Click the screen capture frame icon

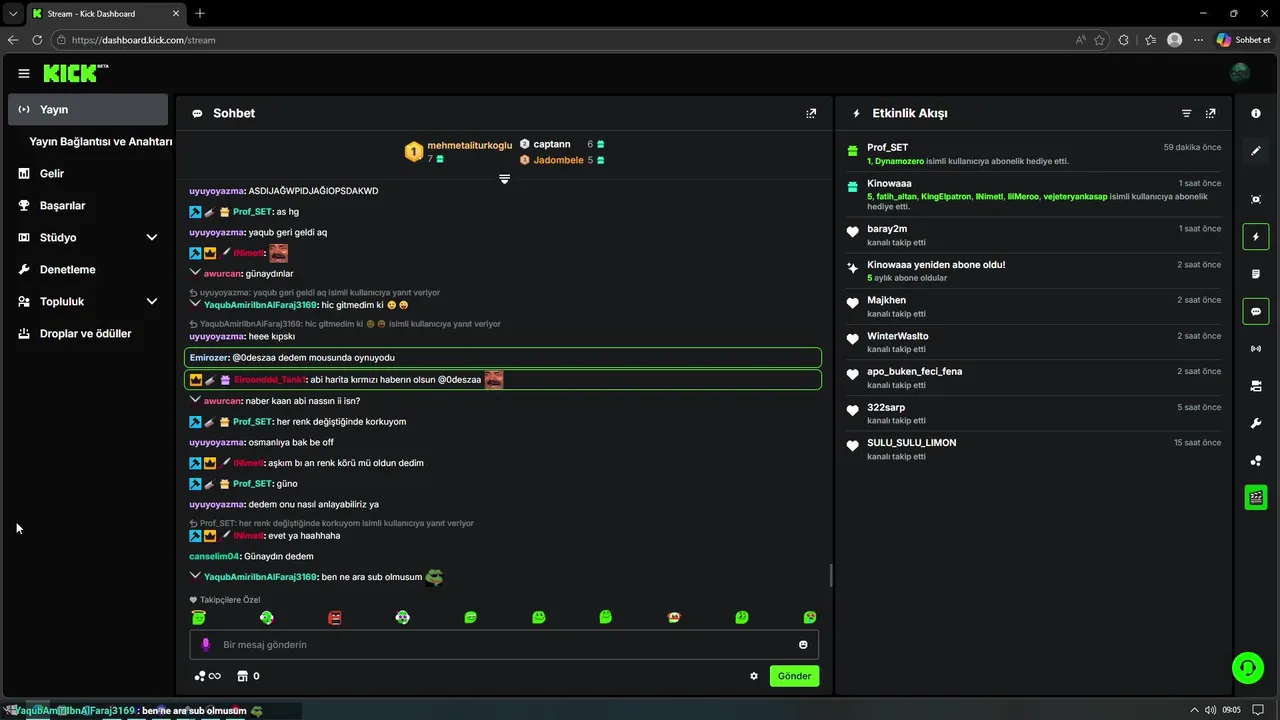pyautogui.click(x=1256, y=199)
